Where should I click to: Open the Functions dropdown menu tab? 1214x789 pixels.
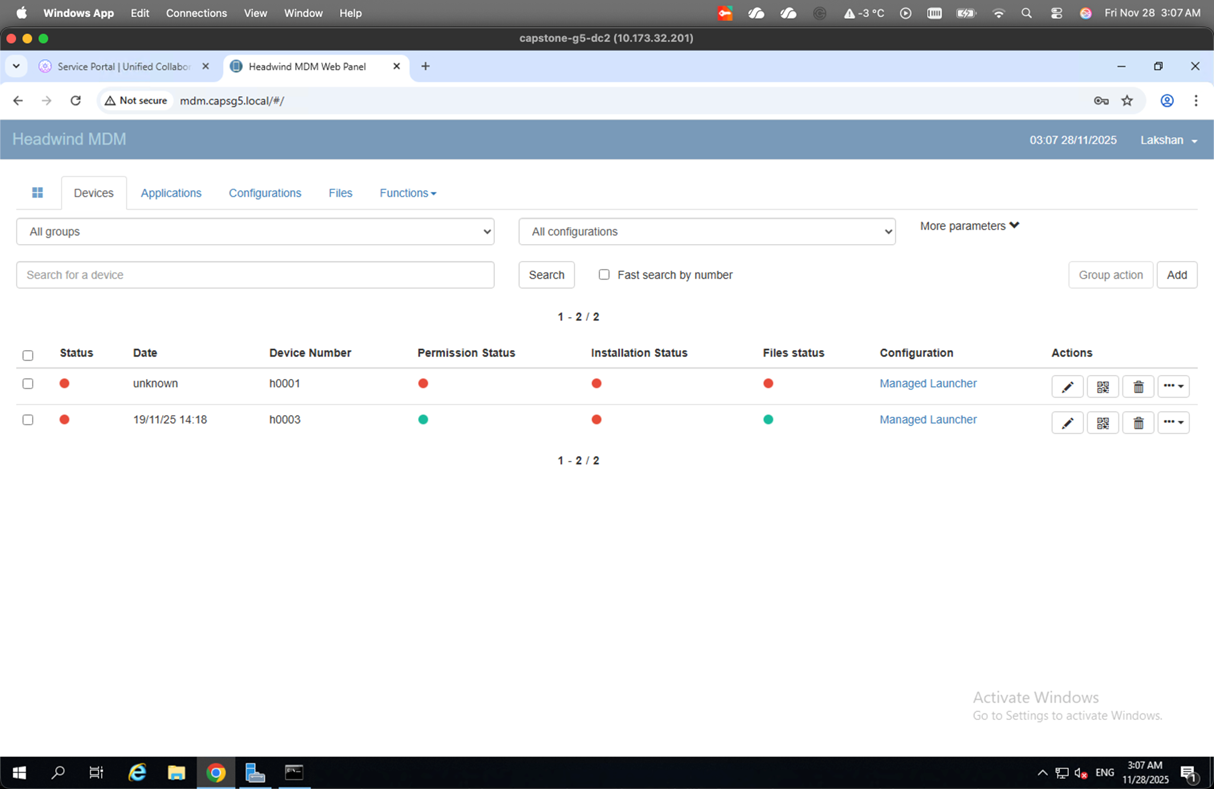(407, 193)
